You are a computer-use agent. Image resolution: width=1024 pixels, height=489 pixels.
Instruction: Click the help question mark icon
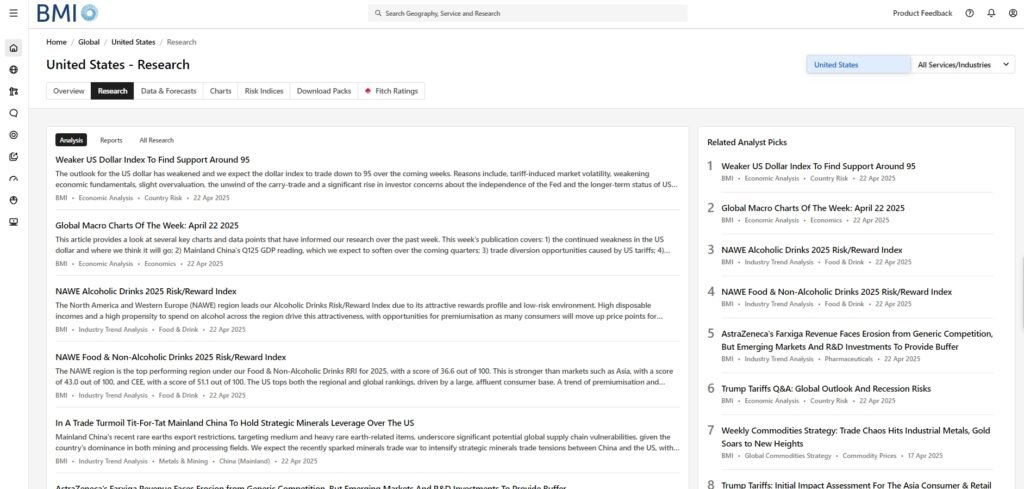(x=969, y=13)
